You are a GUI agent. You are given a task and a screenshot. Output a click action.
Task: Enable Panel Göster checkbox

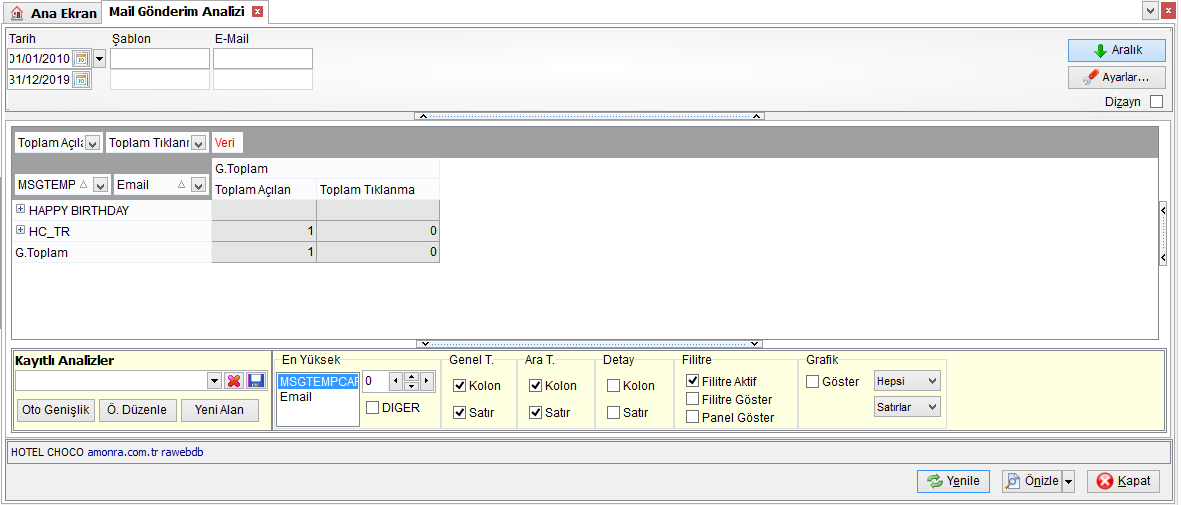coord(692,417)
